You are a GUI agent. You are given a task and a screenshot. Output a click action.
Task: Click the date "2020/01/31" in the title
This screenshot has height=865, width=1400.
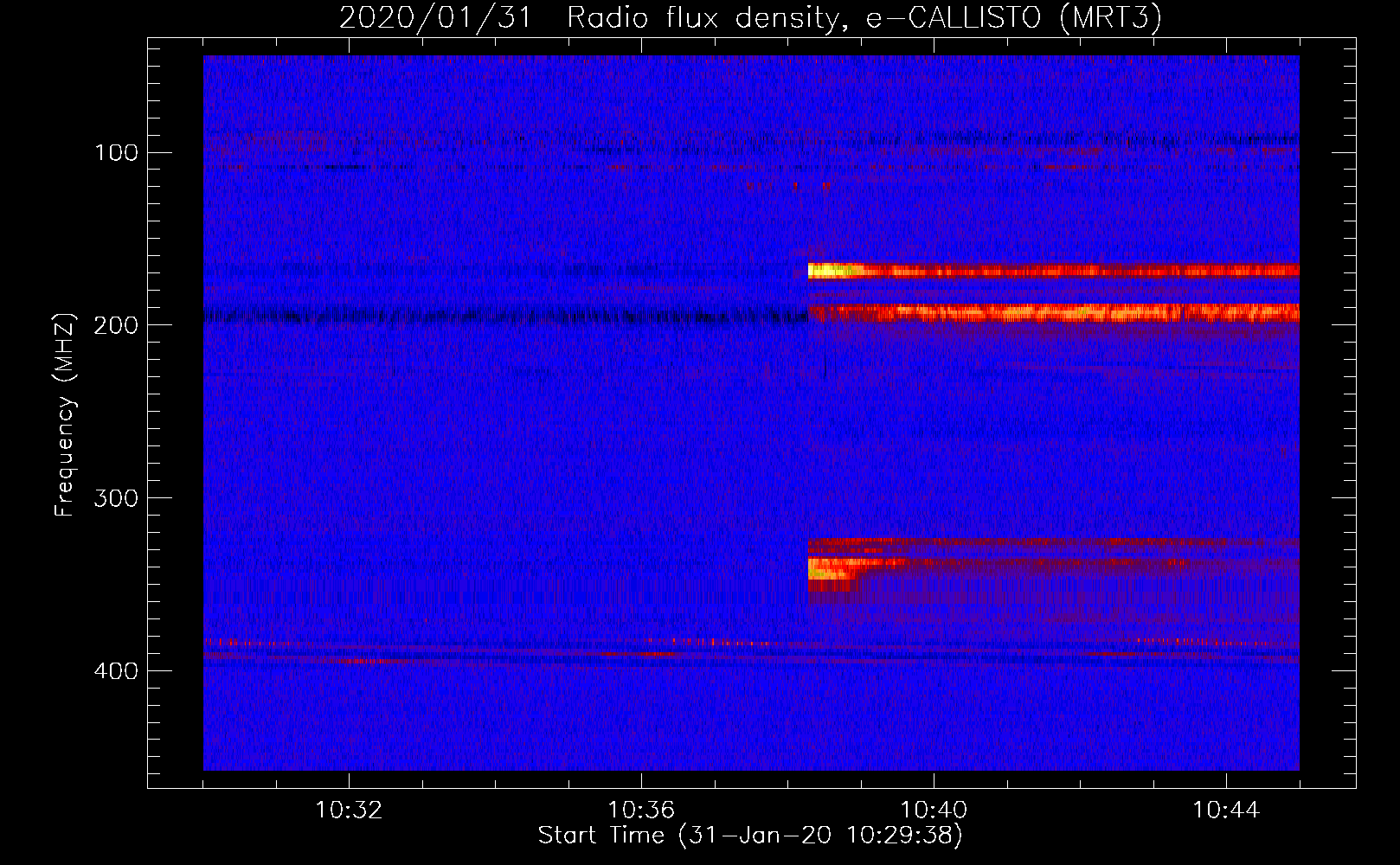(x=435, y=17)
